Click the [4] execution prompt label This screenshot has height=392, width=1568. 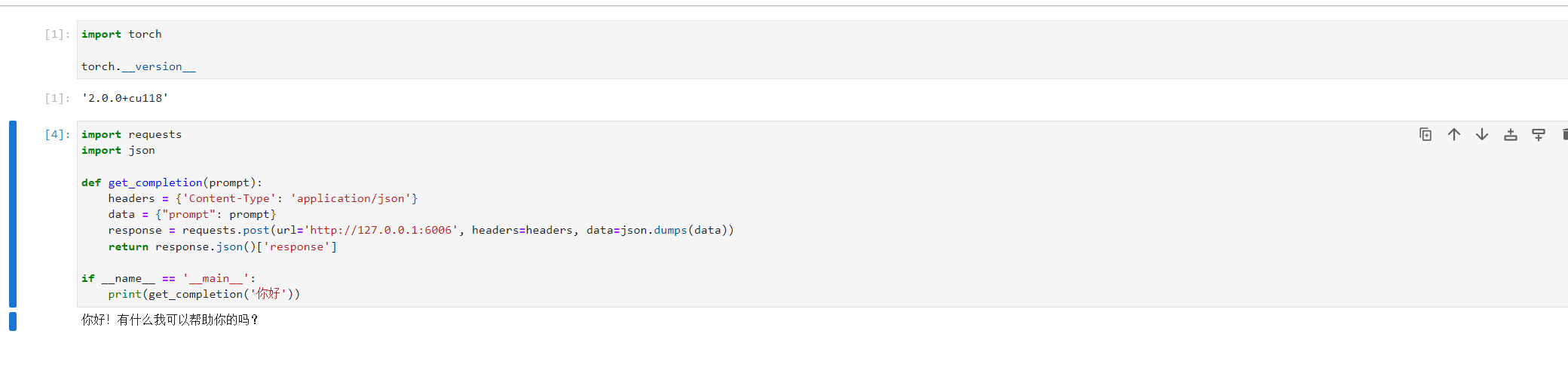[57, 134]
